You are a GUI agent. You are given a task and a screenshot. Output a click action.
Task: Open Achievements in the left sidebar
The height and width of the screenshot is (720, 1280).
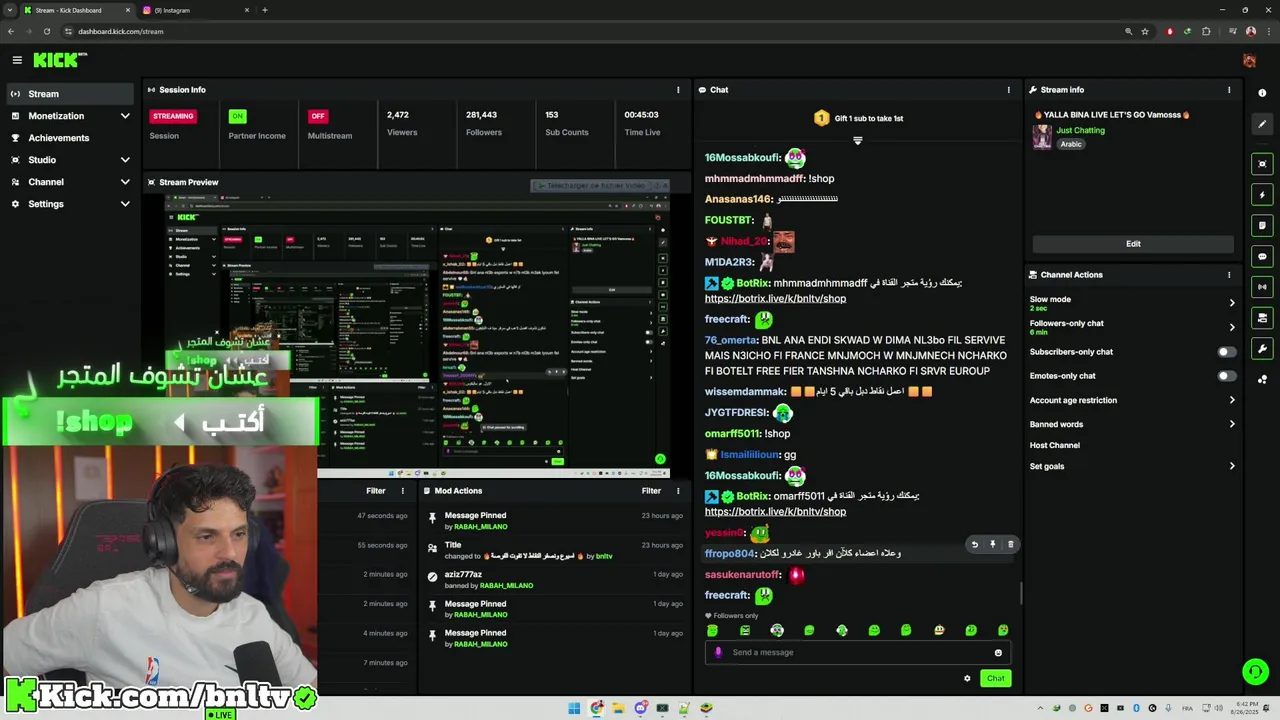(70, 138)
